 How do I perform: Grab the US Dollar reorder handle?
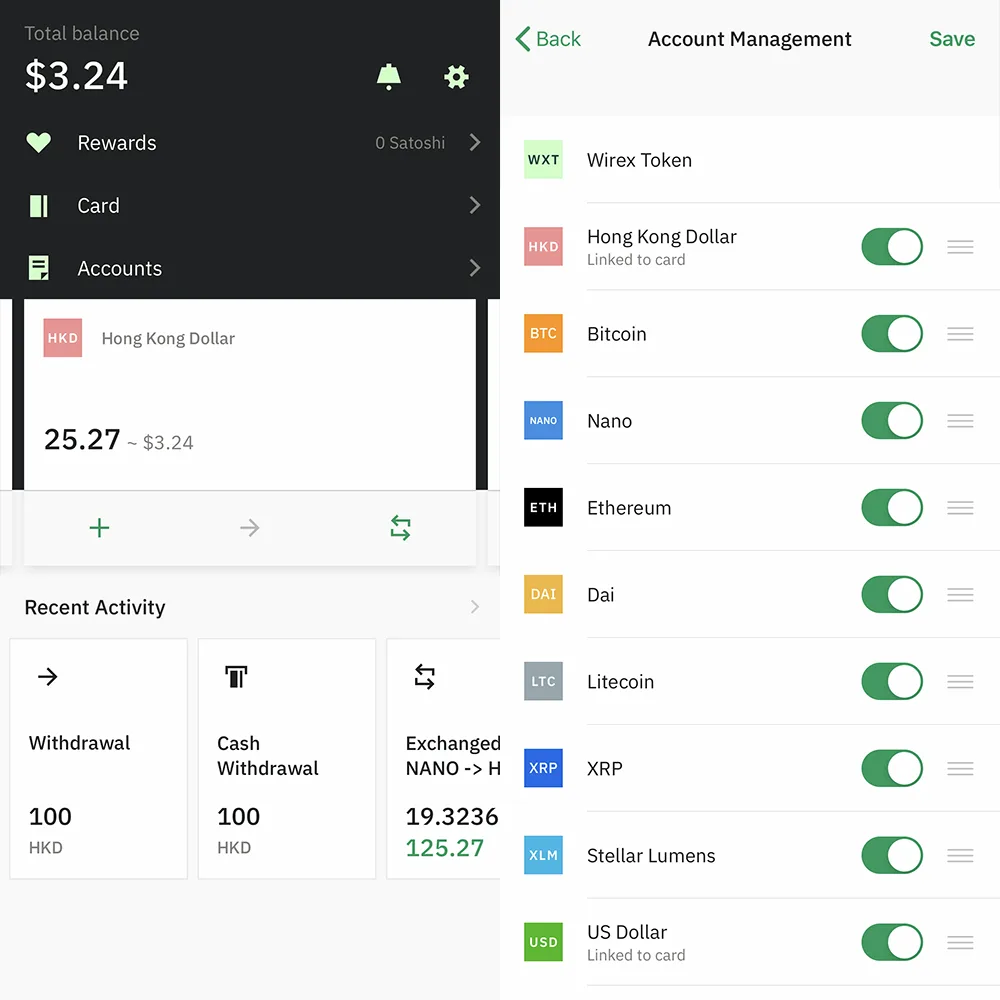point(960,942)
